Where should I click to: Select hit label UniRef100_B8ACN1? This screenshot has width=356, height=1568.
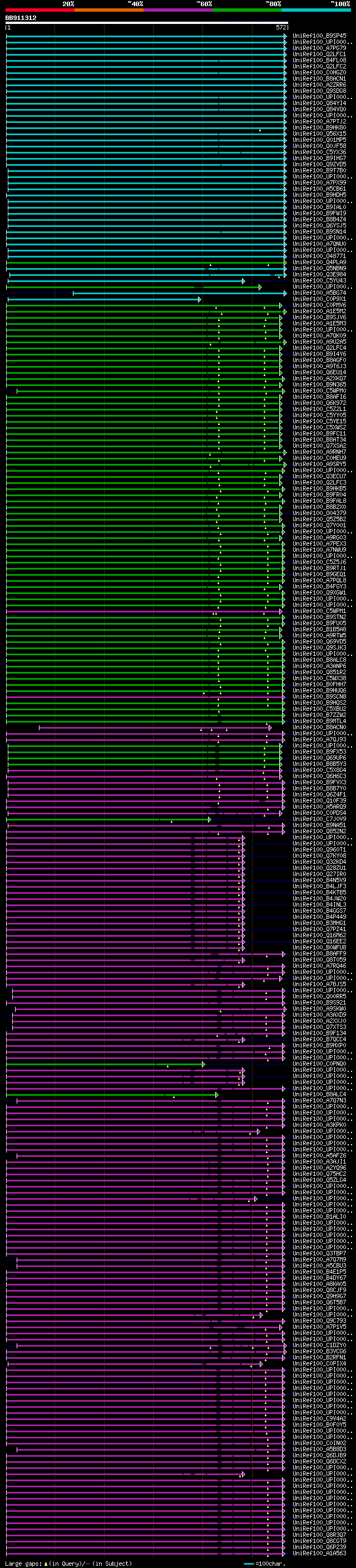pyautogui.click(x=319, y=78)
